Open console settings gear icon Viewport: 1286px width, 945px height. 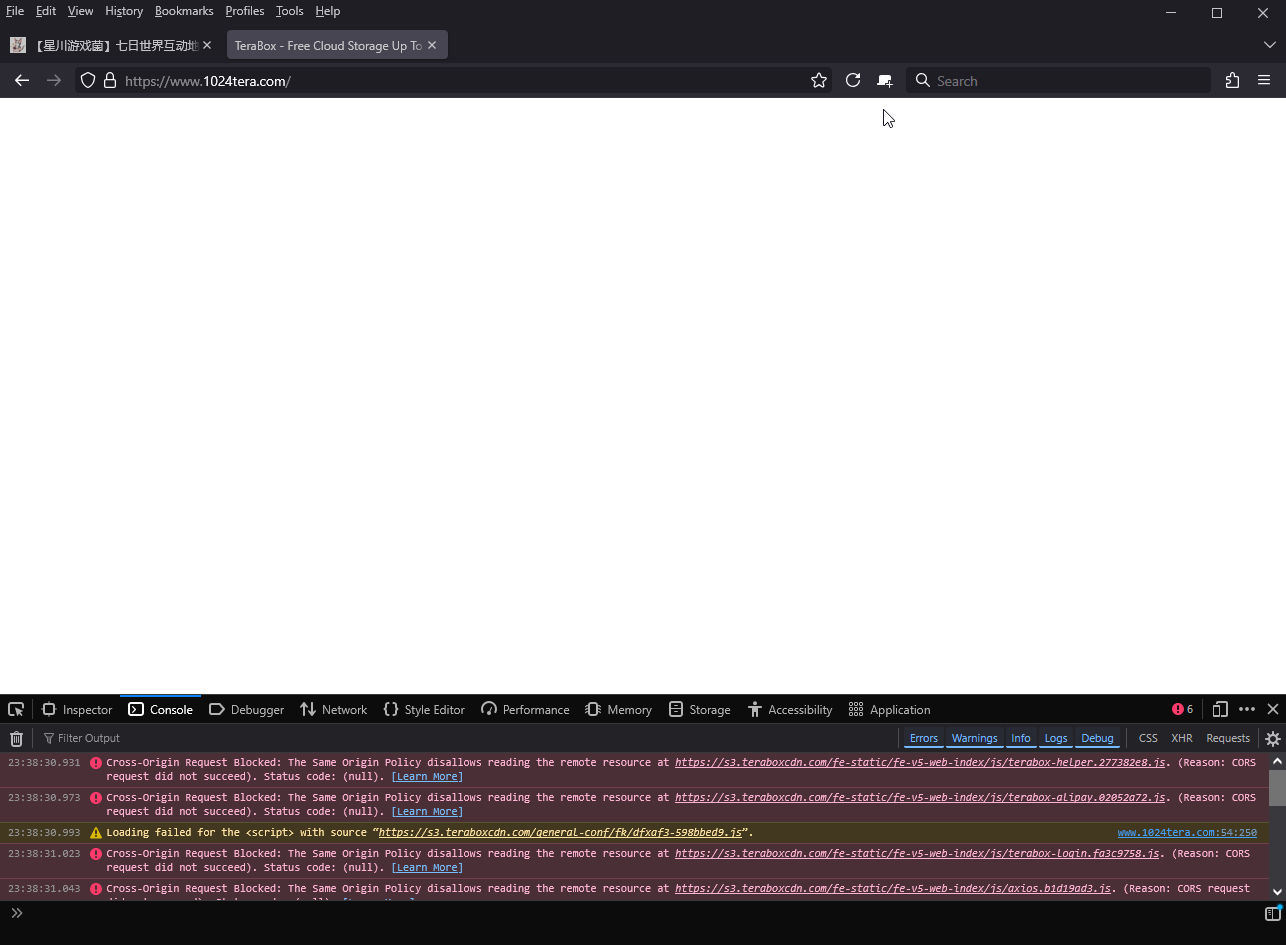(1272, 739)
